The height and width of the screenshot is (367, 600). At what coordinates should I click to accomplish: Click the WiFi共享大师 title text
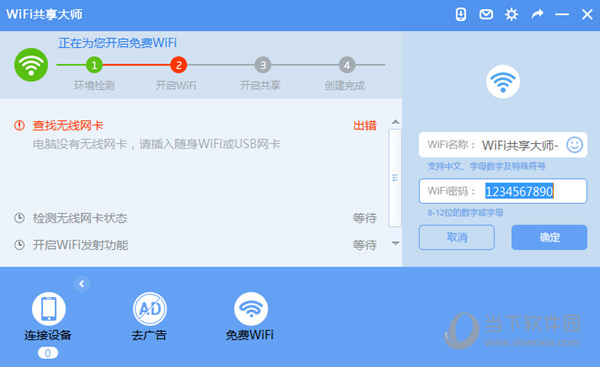(44, 14)
